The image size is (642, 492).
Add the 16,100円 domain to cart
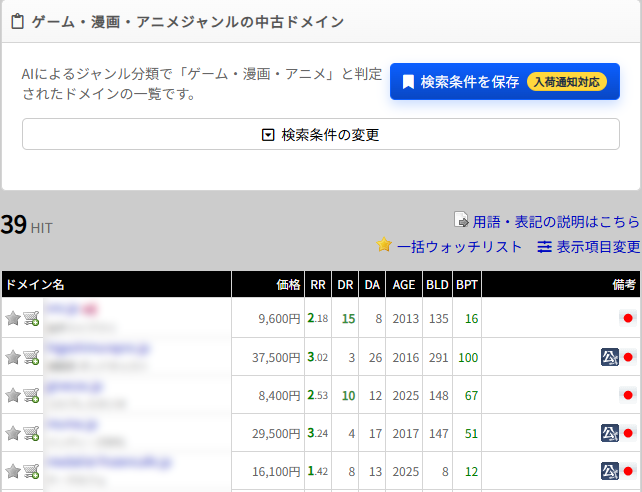coord(31,471)
